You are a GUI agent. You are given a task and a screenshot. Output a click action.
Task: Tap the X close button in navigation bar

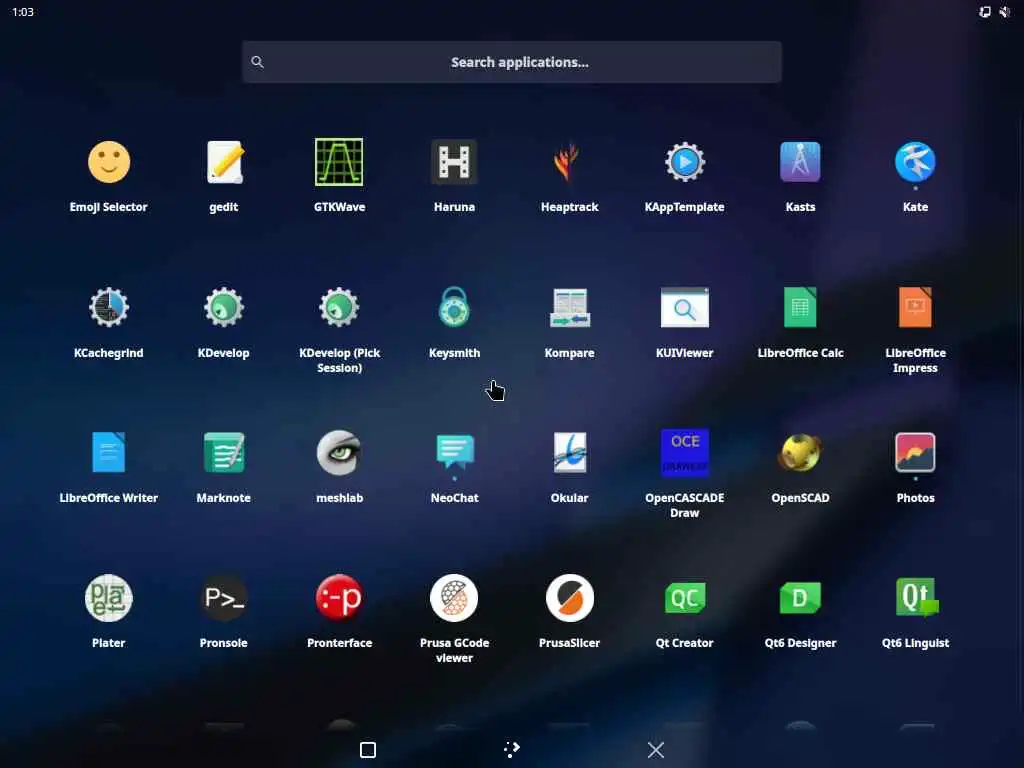[656, 750]
